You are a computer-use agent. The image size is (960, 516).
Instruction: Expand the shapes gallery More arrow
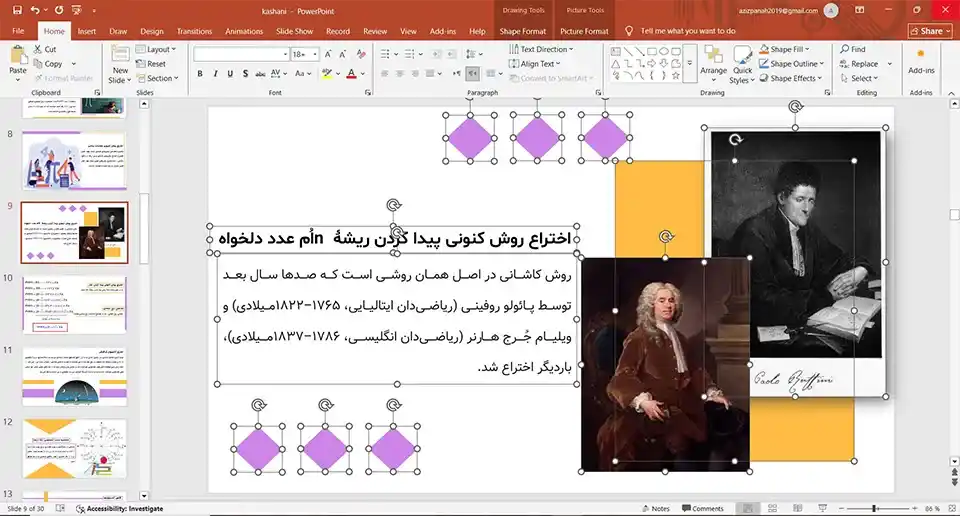coord(689,64)
